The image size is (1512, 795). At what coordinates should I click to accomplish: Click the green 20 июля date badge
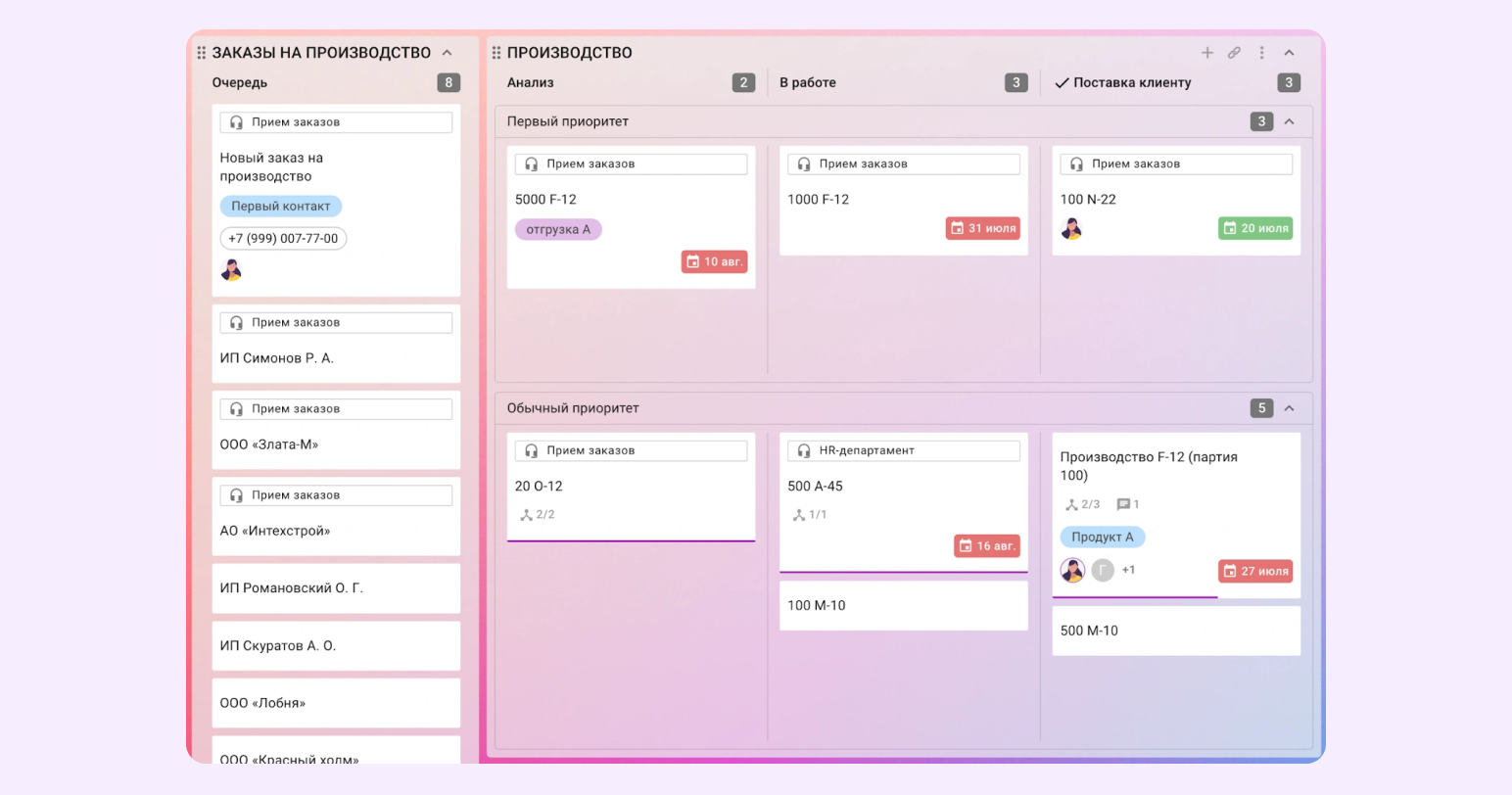coord(1255,228)
